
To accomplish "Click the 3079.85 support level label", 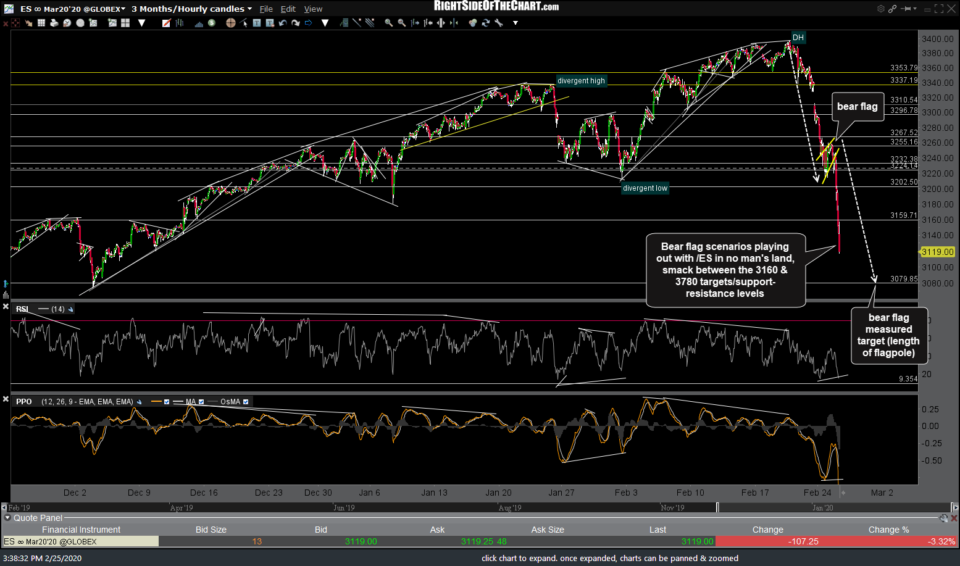I will coord(904,279).
